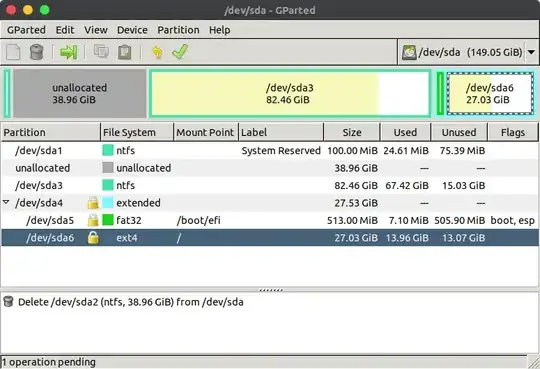Undo last operation with yellow arrow icon
Viewport: 540px width, 369px height.
[157, 52]
